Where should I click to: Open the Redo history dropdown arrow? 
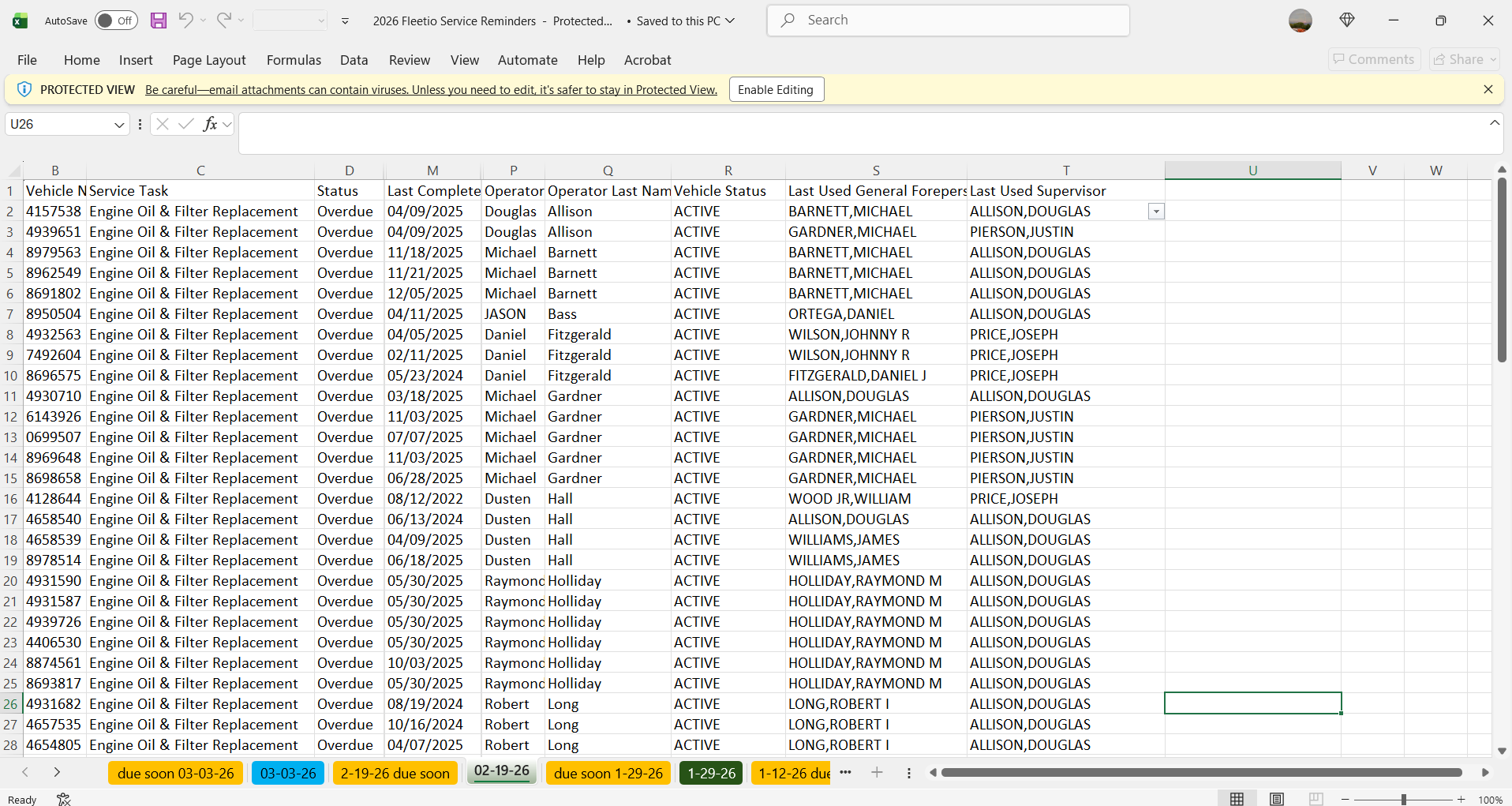tap(241, 21)
